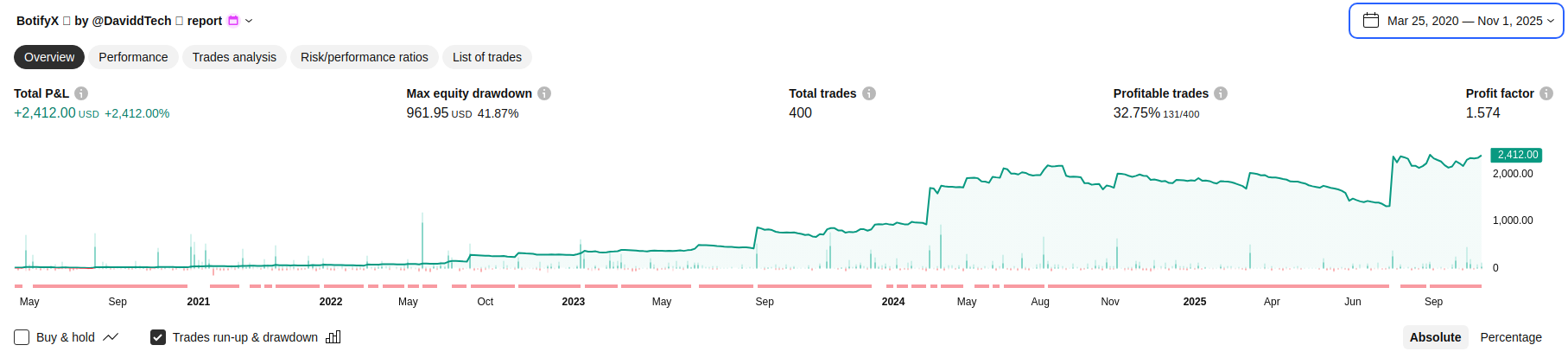Switch to the Performance tab
The image size is (1568, 358).
click(133, 57)
